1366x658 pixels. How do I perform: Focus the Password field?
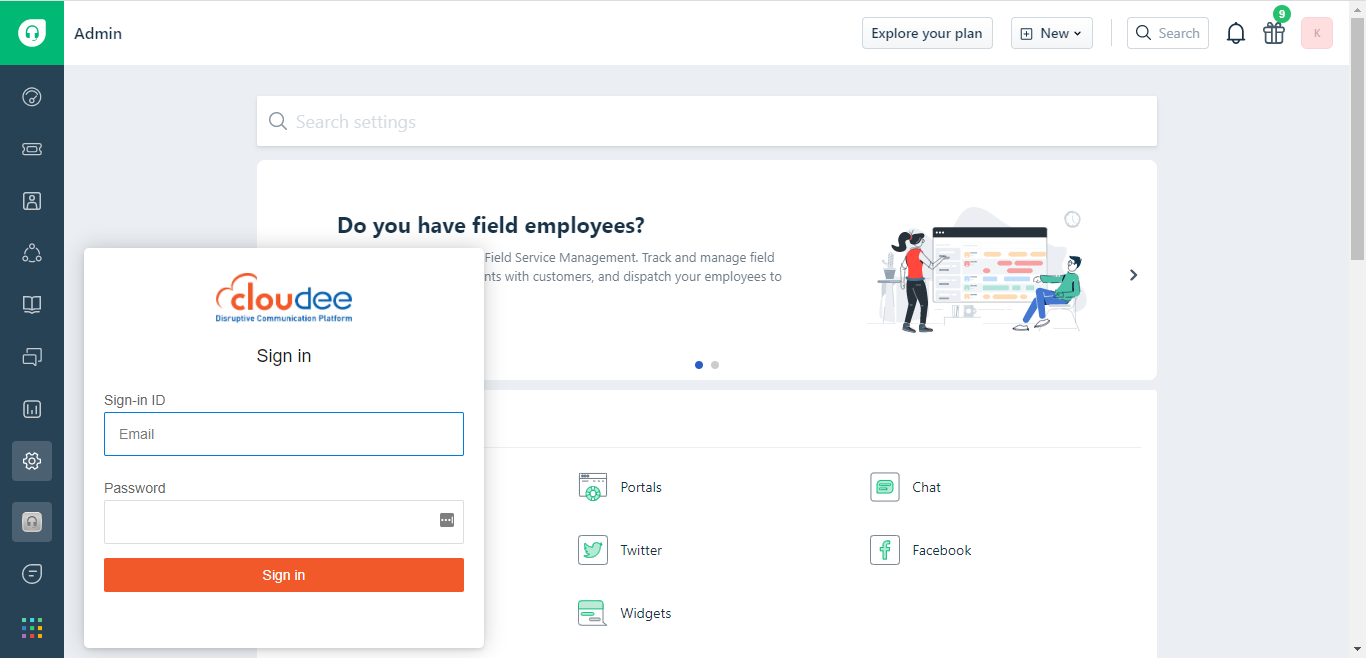[x=284, y=522]
